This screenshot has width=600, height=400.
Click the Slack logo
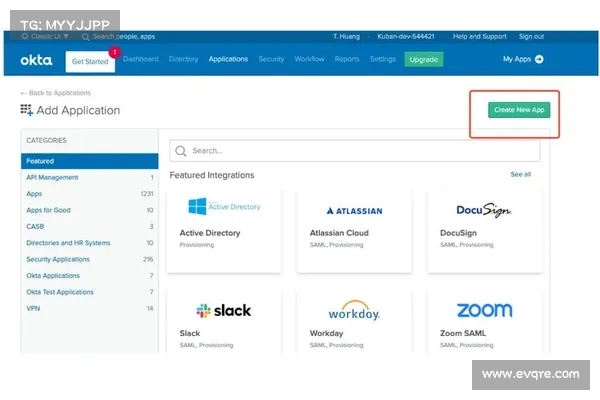tap(224, 310)
